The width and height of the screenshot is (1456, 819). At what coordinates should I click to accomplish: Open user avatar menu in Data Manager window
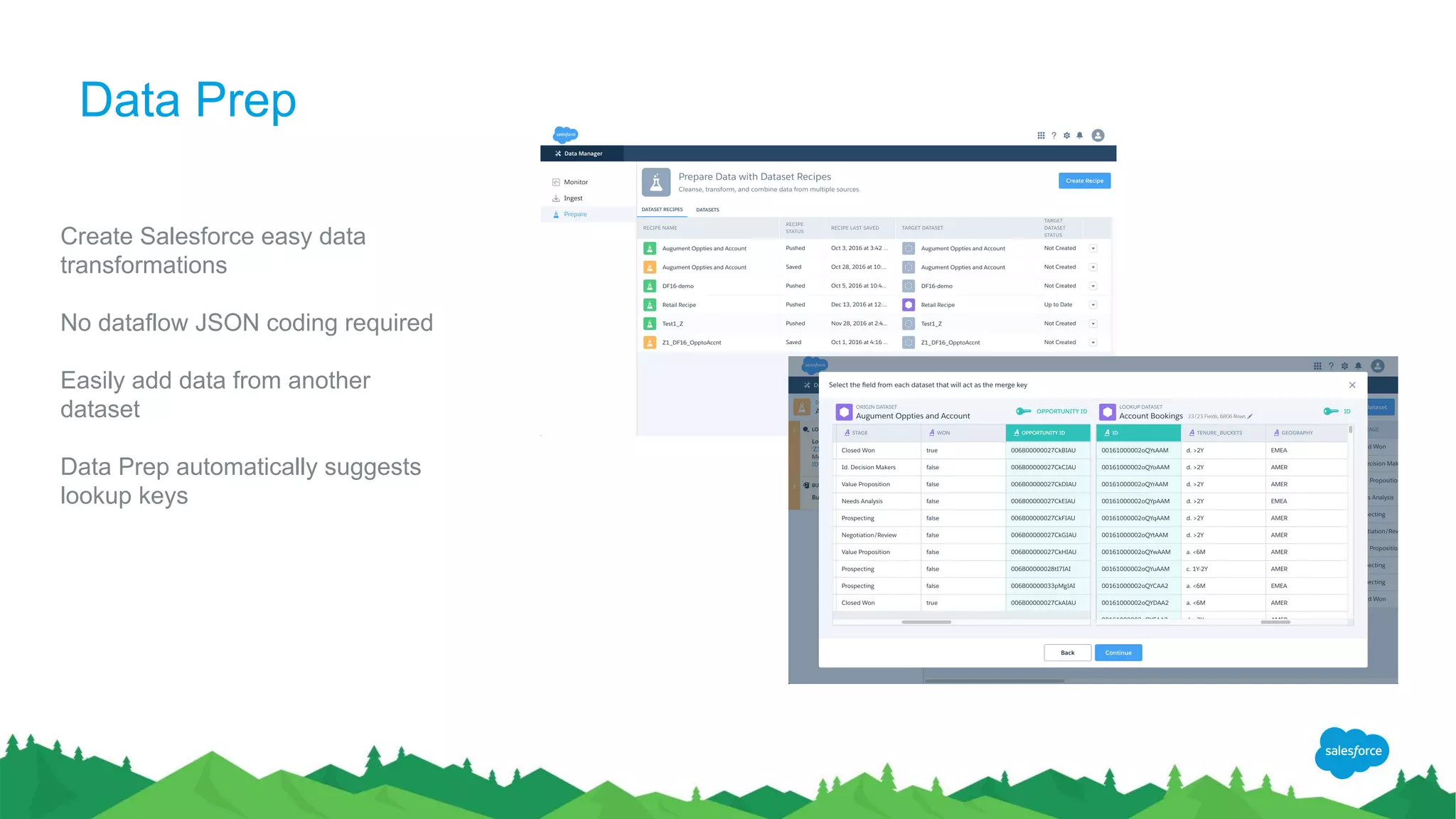click(x=1098, y=135)
